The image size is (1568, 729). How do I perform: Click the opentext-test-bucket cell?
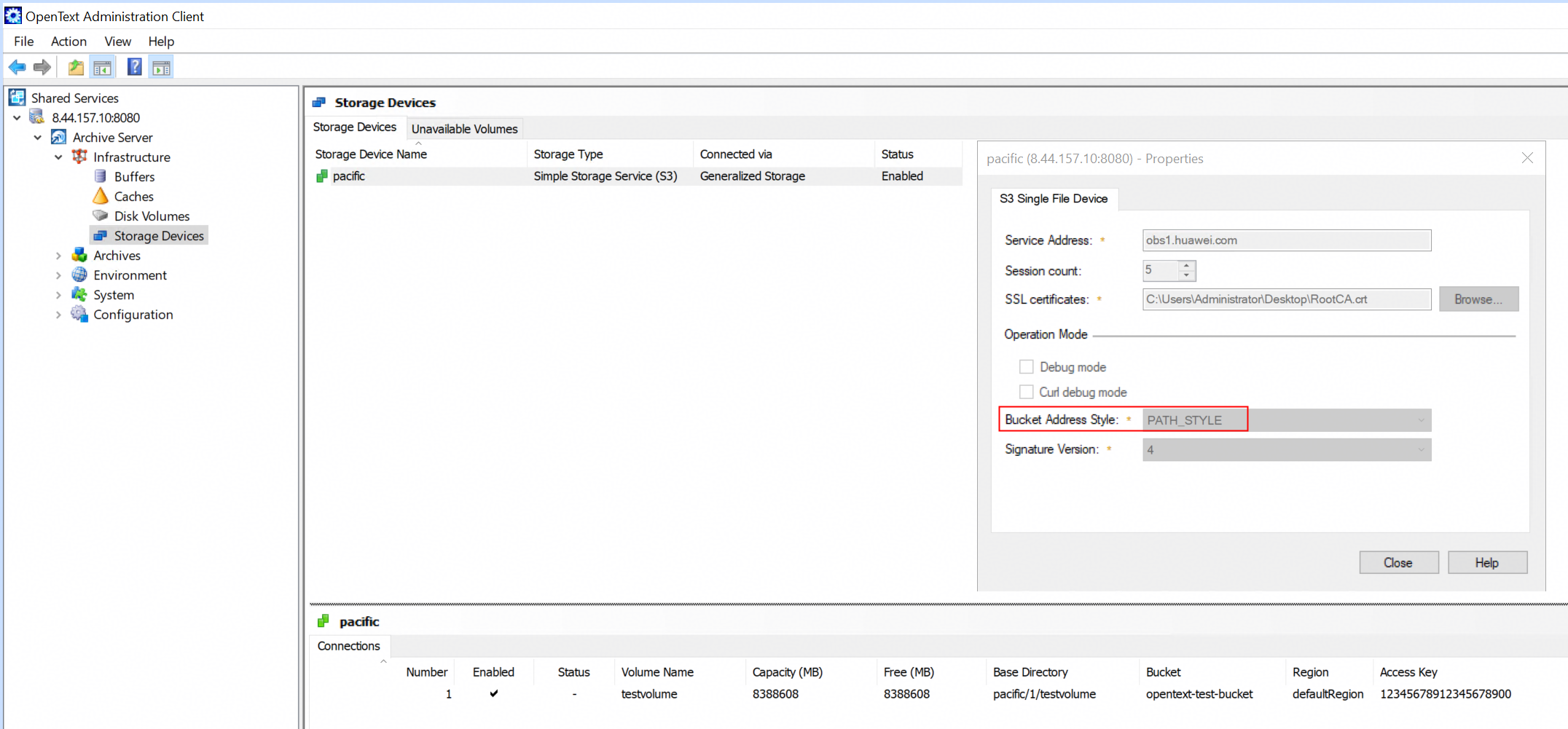tap(1199, 694)
